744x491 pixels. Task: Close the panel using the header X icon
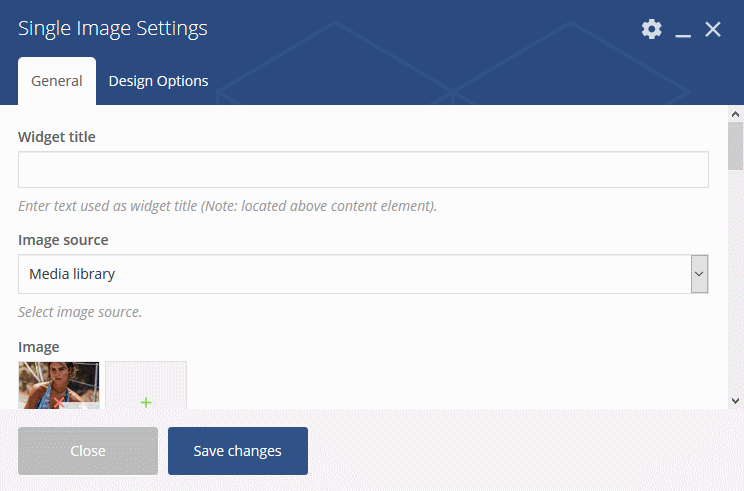pos(713,29)
